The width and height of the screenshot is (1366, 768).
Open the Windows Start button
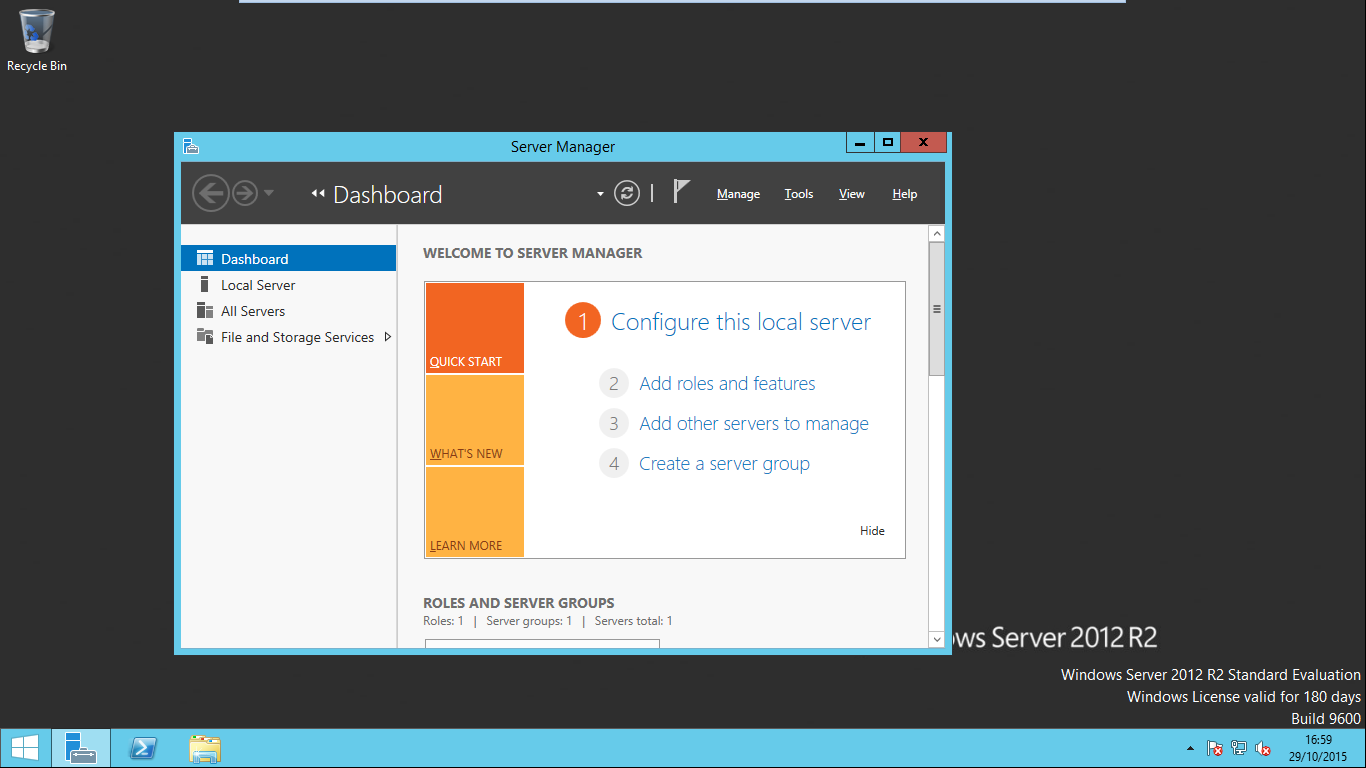pyautogui.click(x=25, y=748)
